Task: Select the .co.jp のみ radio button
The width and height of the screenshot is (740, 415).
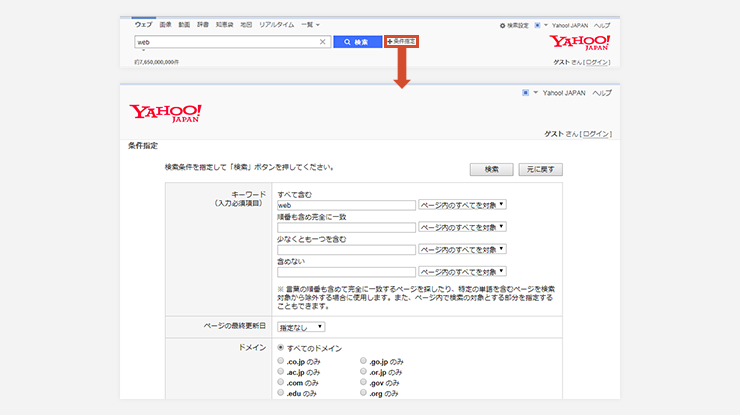Action: tap(280, 360)
